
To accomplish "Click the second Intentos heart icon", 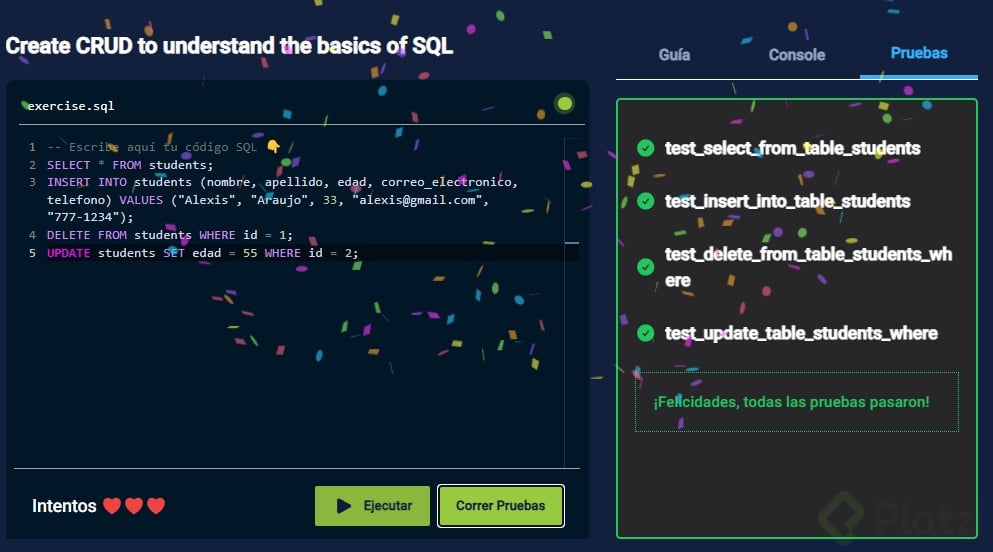I will 134,506.
